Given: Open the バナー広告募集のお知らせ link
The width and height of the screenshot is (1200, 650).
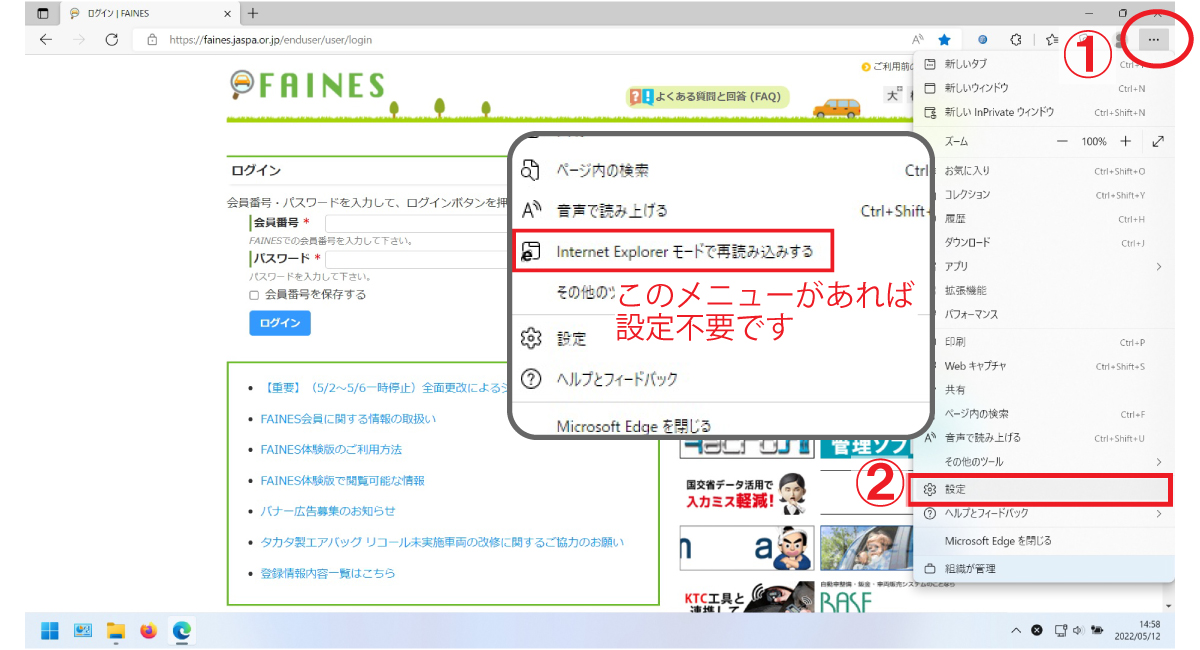Looking at the screenshot, I should pyautogui.click(x=328, y=512).
